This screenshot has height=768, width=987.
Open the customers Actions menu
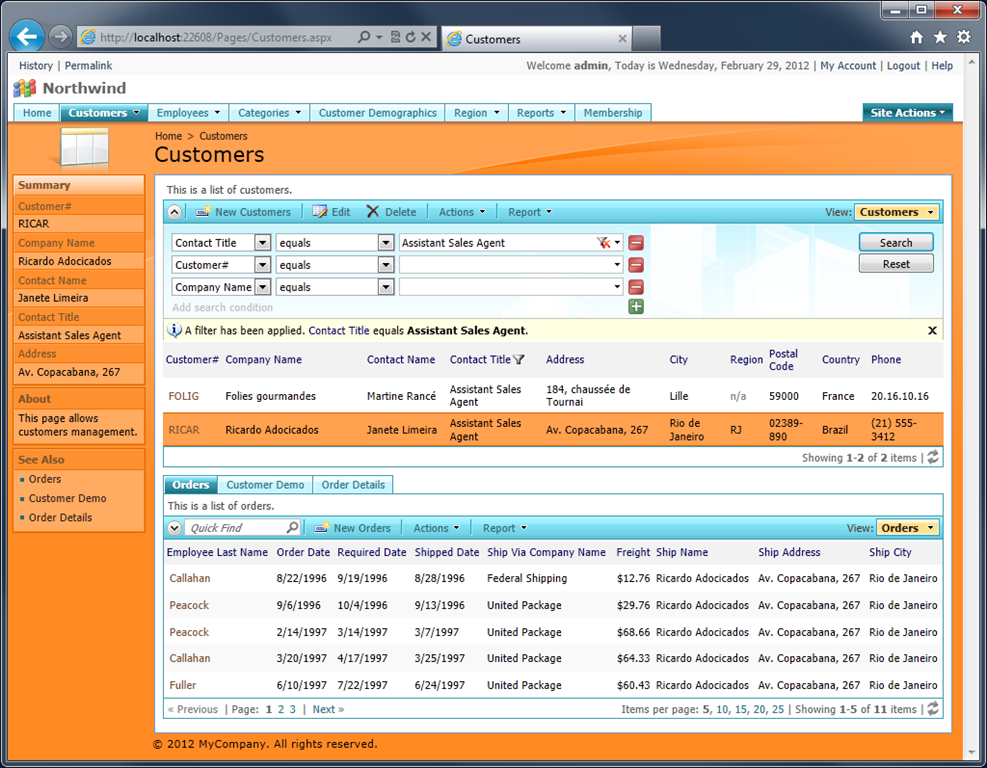pyautogui.click(x=462, y=212)
